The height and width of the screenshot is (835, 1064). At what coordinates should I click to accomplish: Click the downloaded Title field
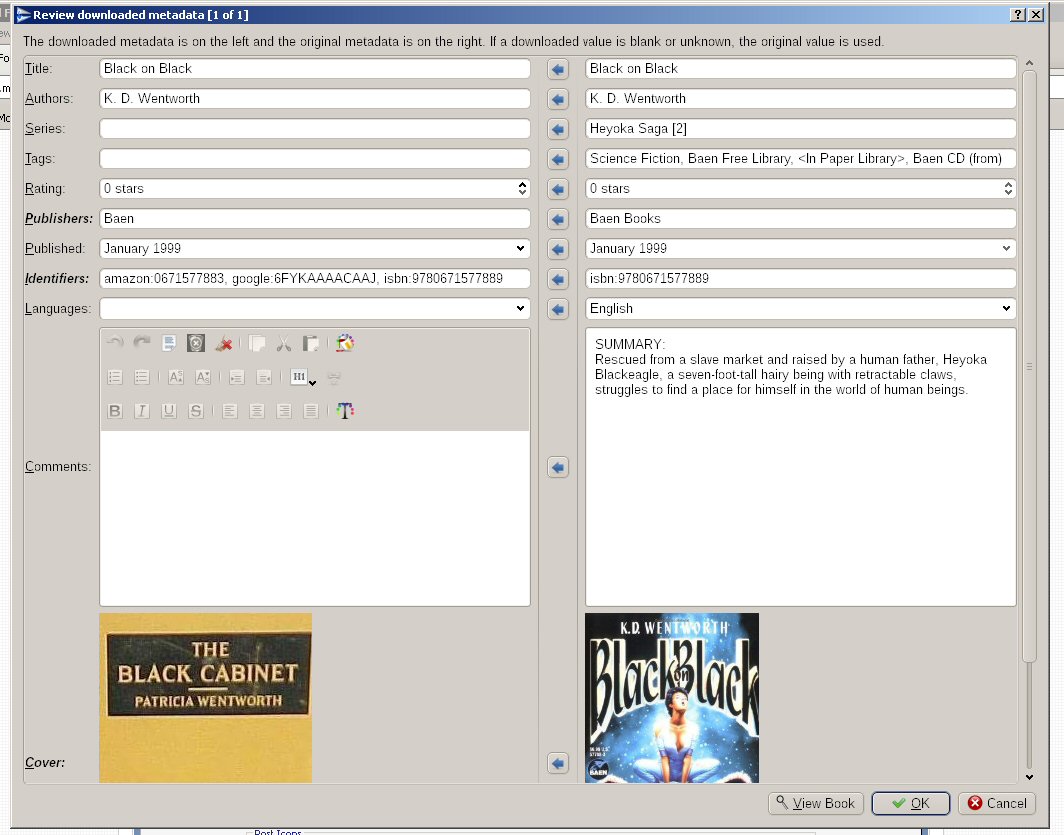[315, 69]
